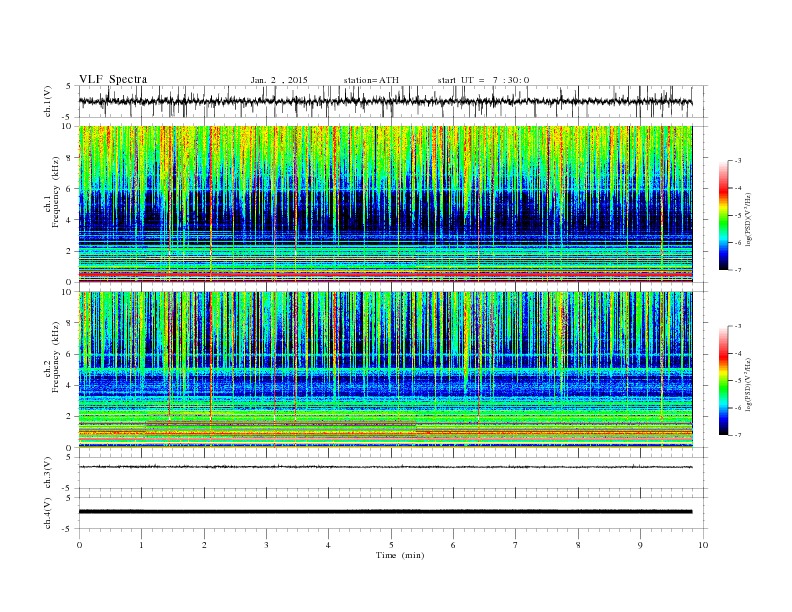Click the '2' minute tick label

pyautogui.click(x=204, y=545)
